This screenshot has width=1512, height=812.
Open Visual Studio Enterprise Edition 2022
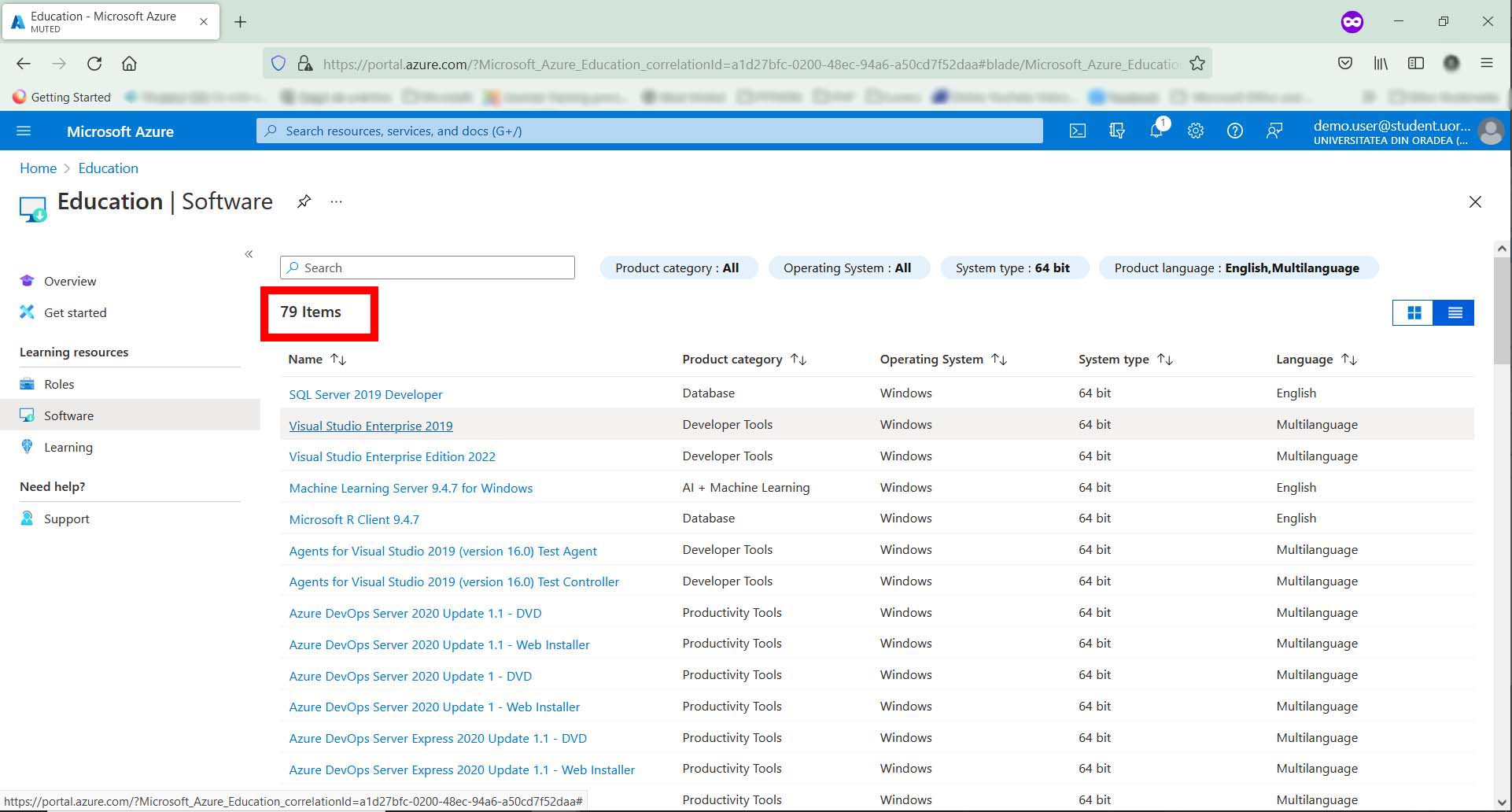tap(392, 456)
